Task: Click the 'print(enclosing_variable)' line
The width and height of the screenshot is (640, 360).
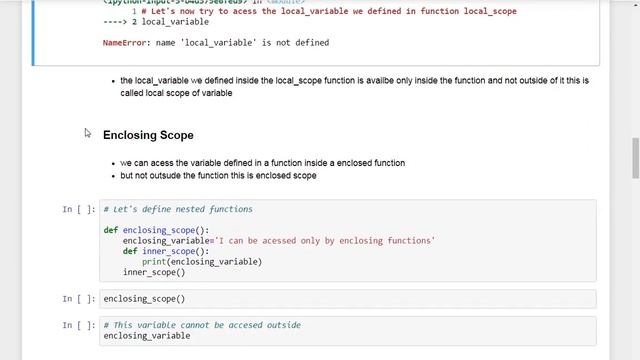Action: pyautogui.click(x=202, y=262)
